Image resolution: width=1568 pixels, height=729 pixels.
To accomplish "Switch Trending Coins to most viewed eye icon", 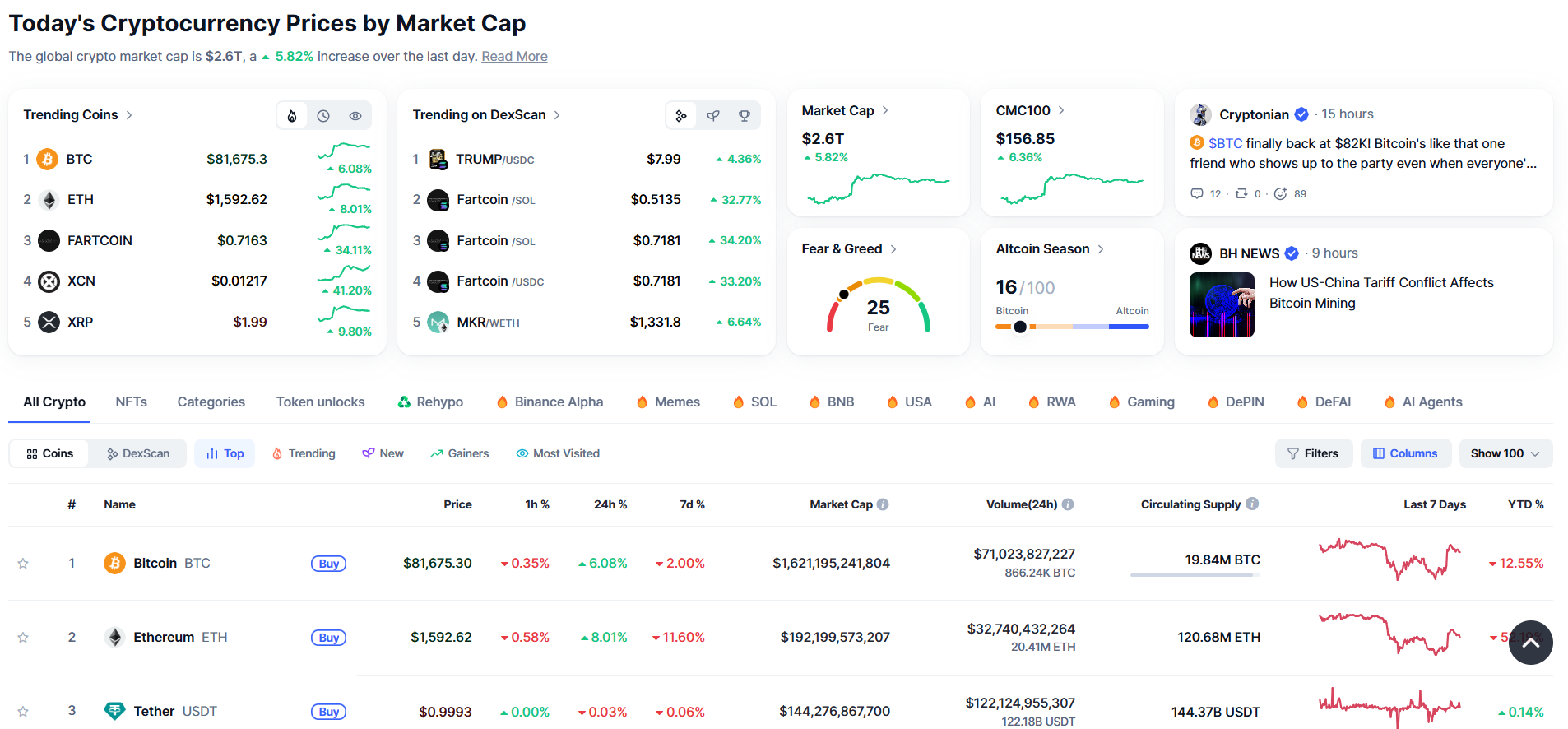I will (x=355, y=116).
